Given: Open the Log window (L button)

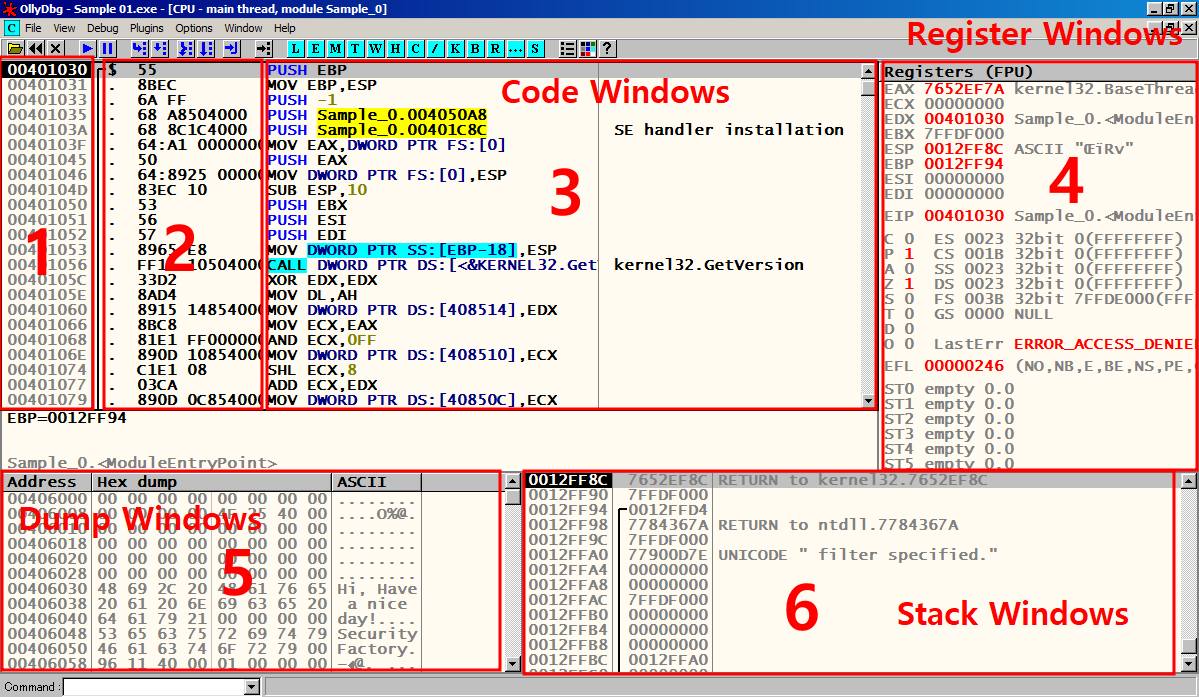Looking at the screenshot, I should pyautogui.click(x=296, y=48).
